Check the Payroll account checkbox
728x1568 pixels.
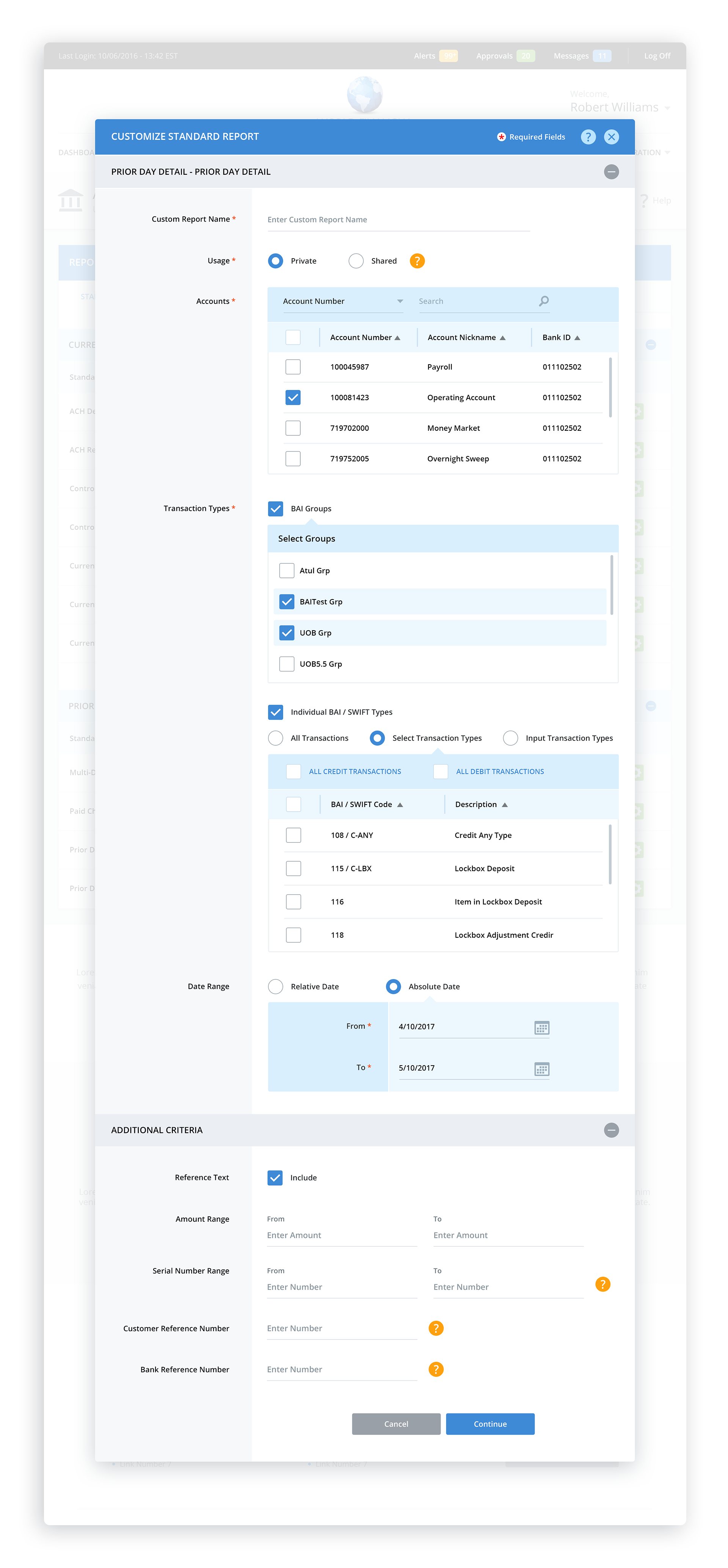(x=293, y=367)
